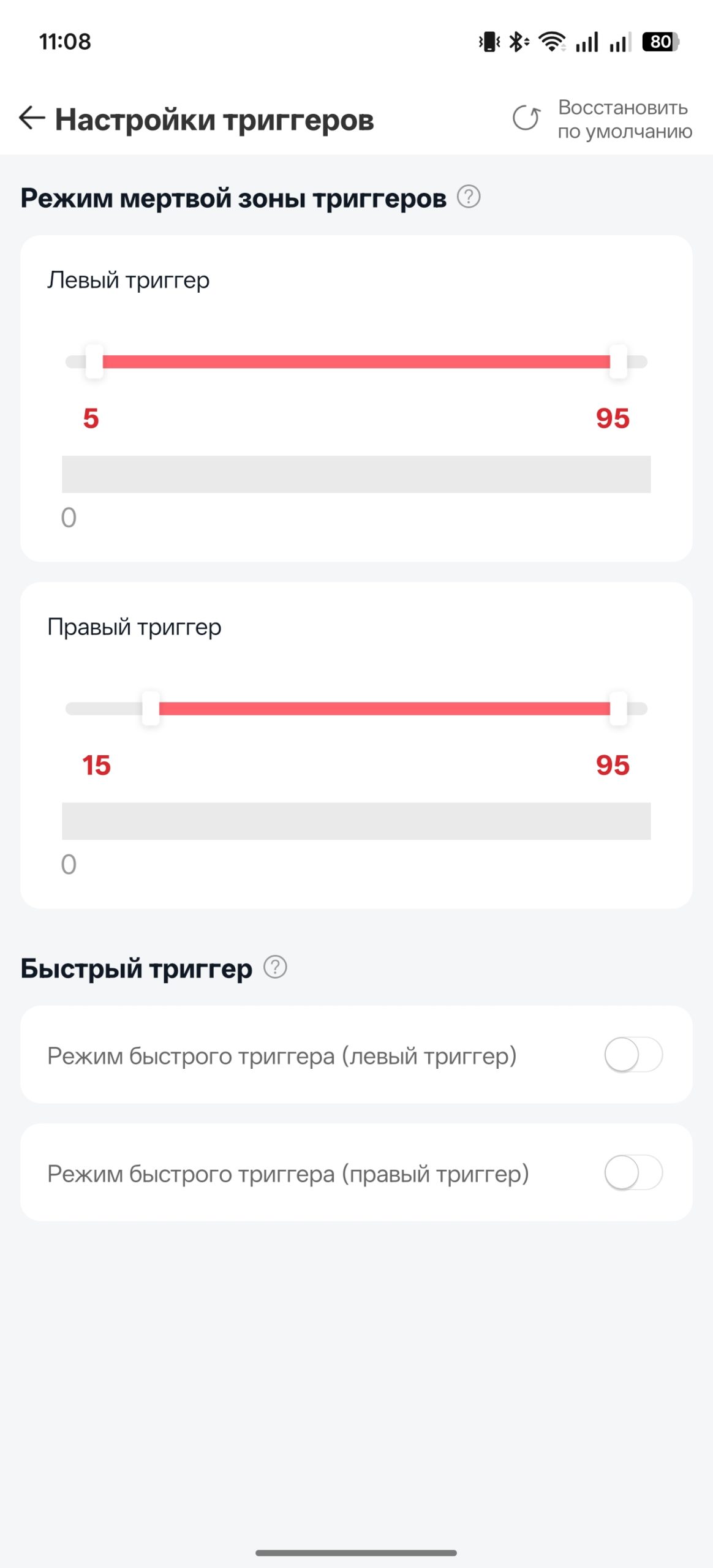Tap the battery indicator showing 80
This screenshot has height=1568, width=713.
(x=660, y=42)
